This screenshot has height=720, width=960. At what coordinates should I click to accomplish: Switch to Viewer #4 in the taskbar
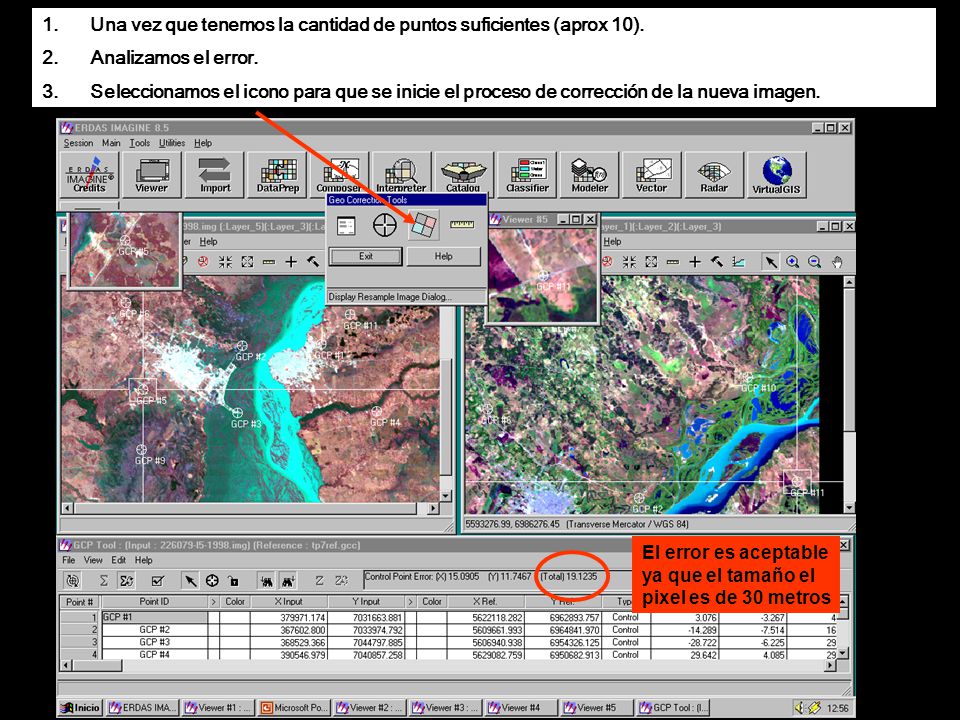pos(520,708)
